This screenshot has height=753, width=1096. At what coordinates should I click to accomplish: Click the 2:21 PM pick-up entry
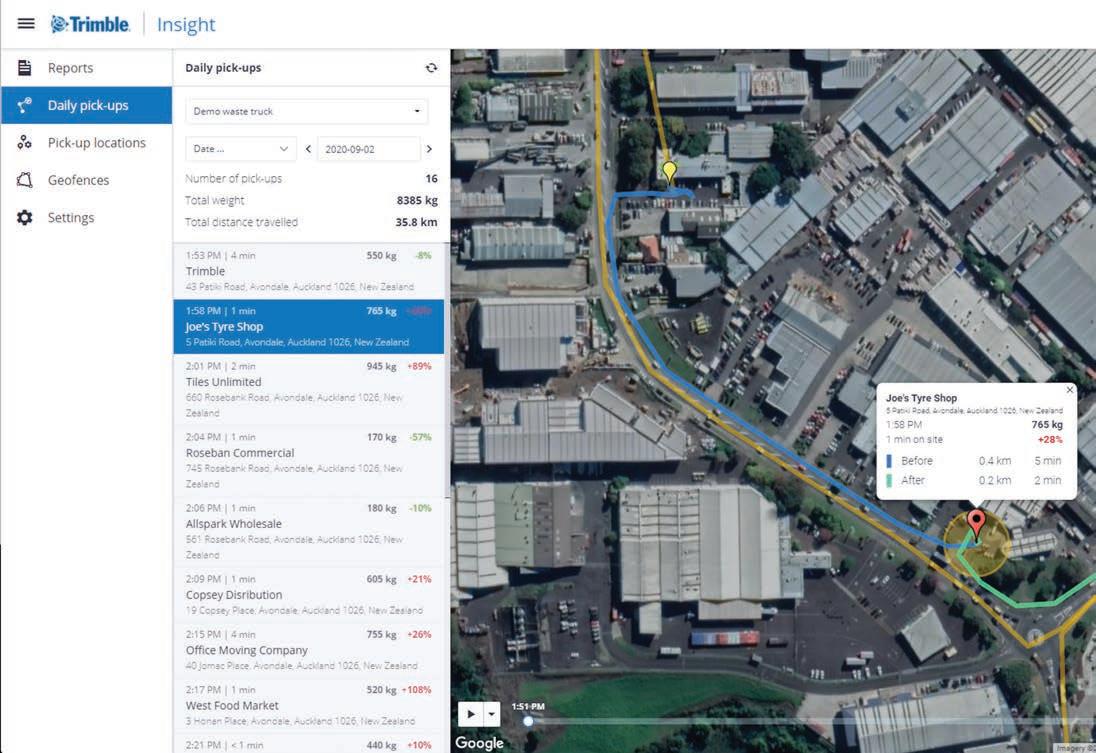click(308, 744)
